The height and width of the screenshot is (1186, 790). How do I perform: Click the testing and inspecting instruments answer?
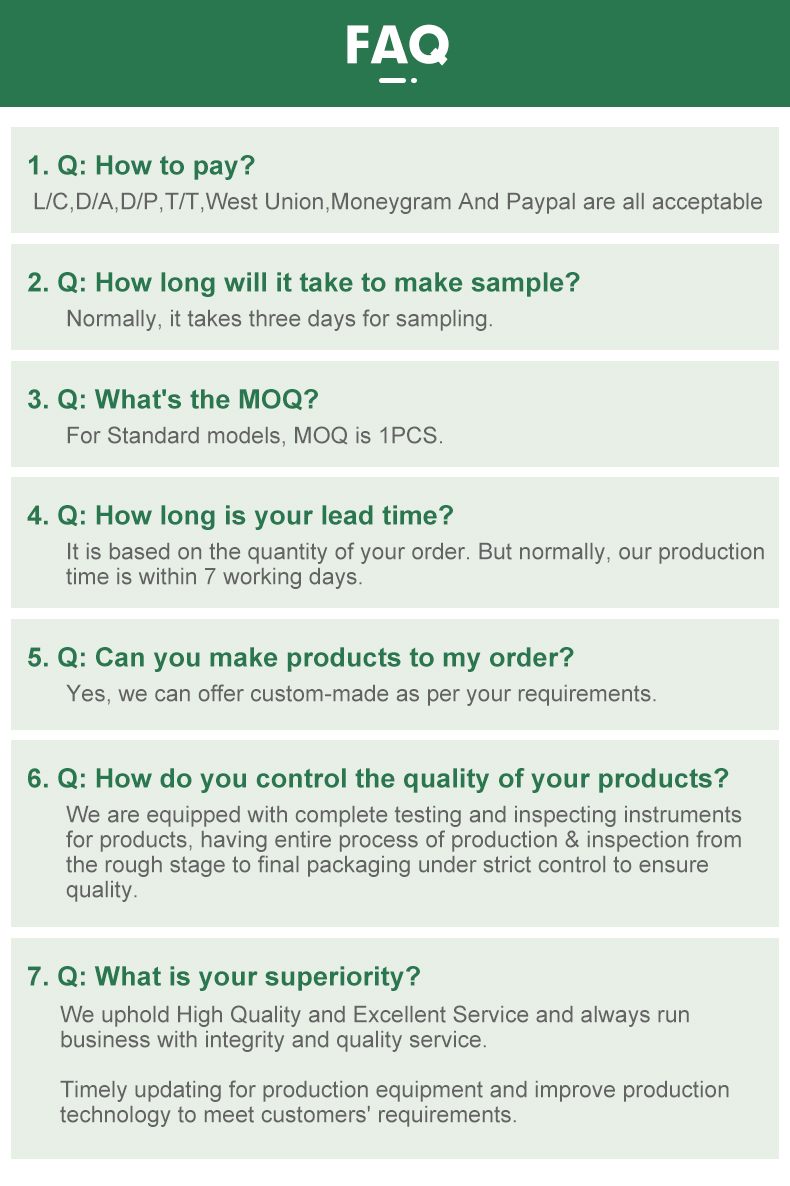point(404,852)
